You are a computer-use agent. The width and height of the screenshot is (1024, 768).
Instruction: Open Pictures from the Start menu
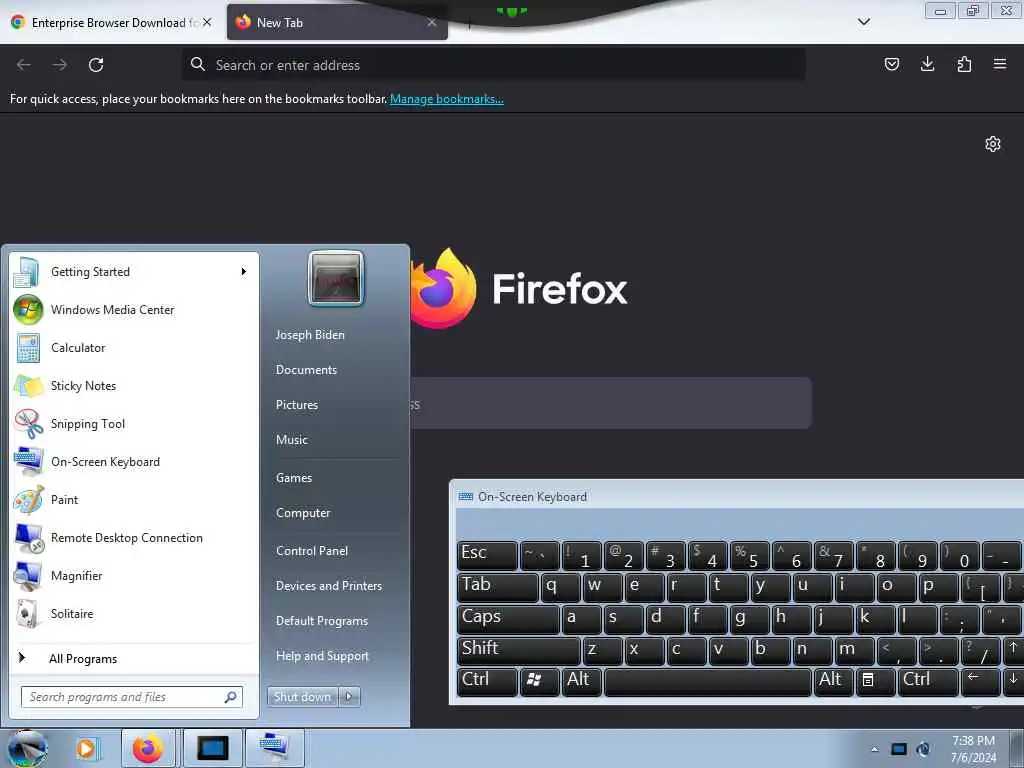296,405
